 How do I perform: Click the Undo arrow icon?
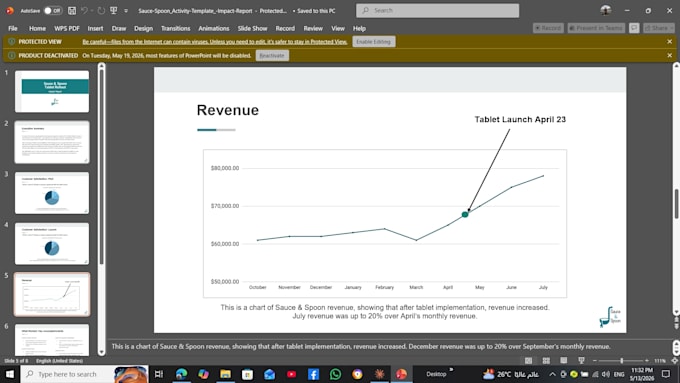[x=85, y=10]
